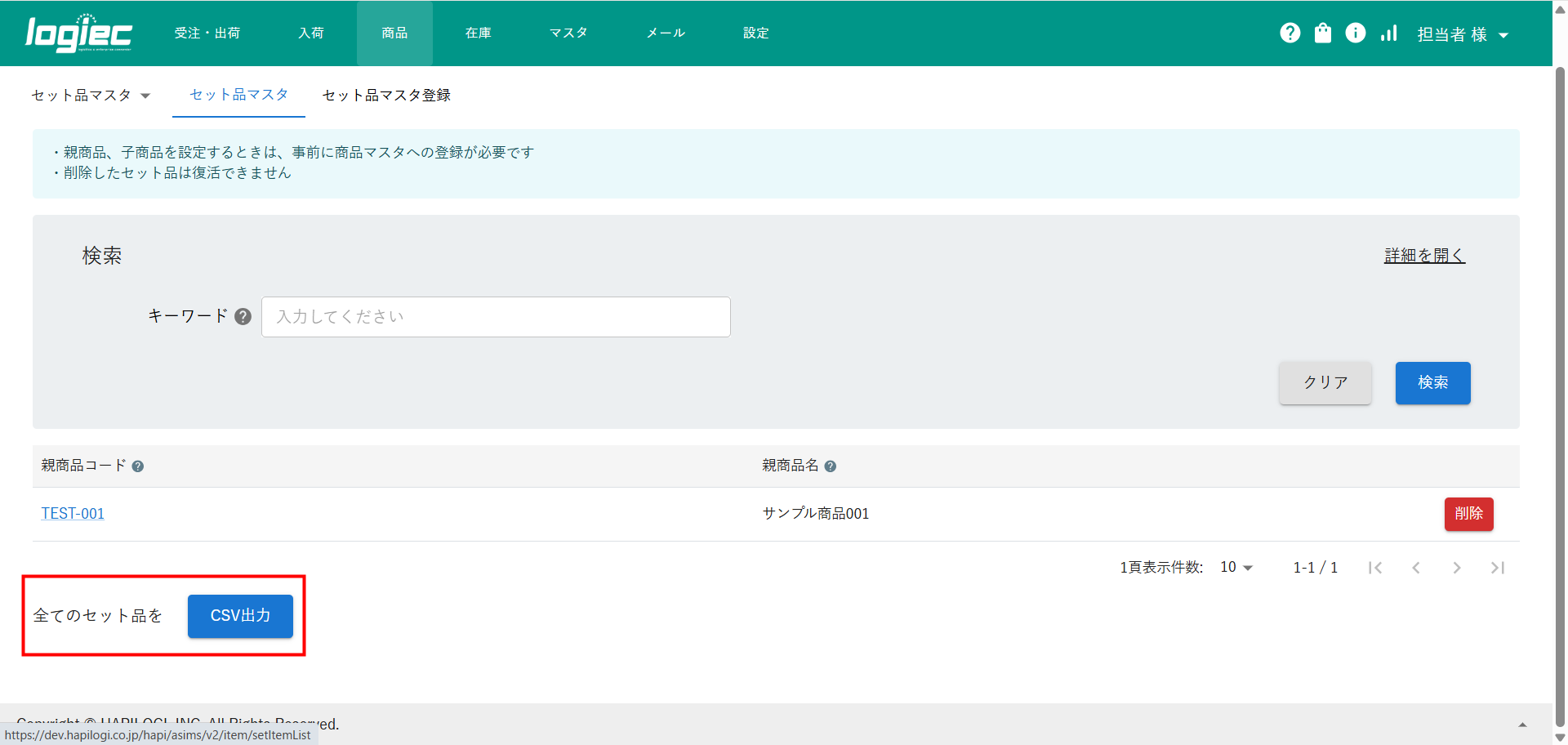Open the TEST-001 product link
The width and height of the screenshot is (1568, 745).
click(x=73, y=514)
